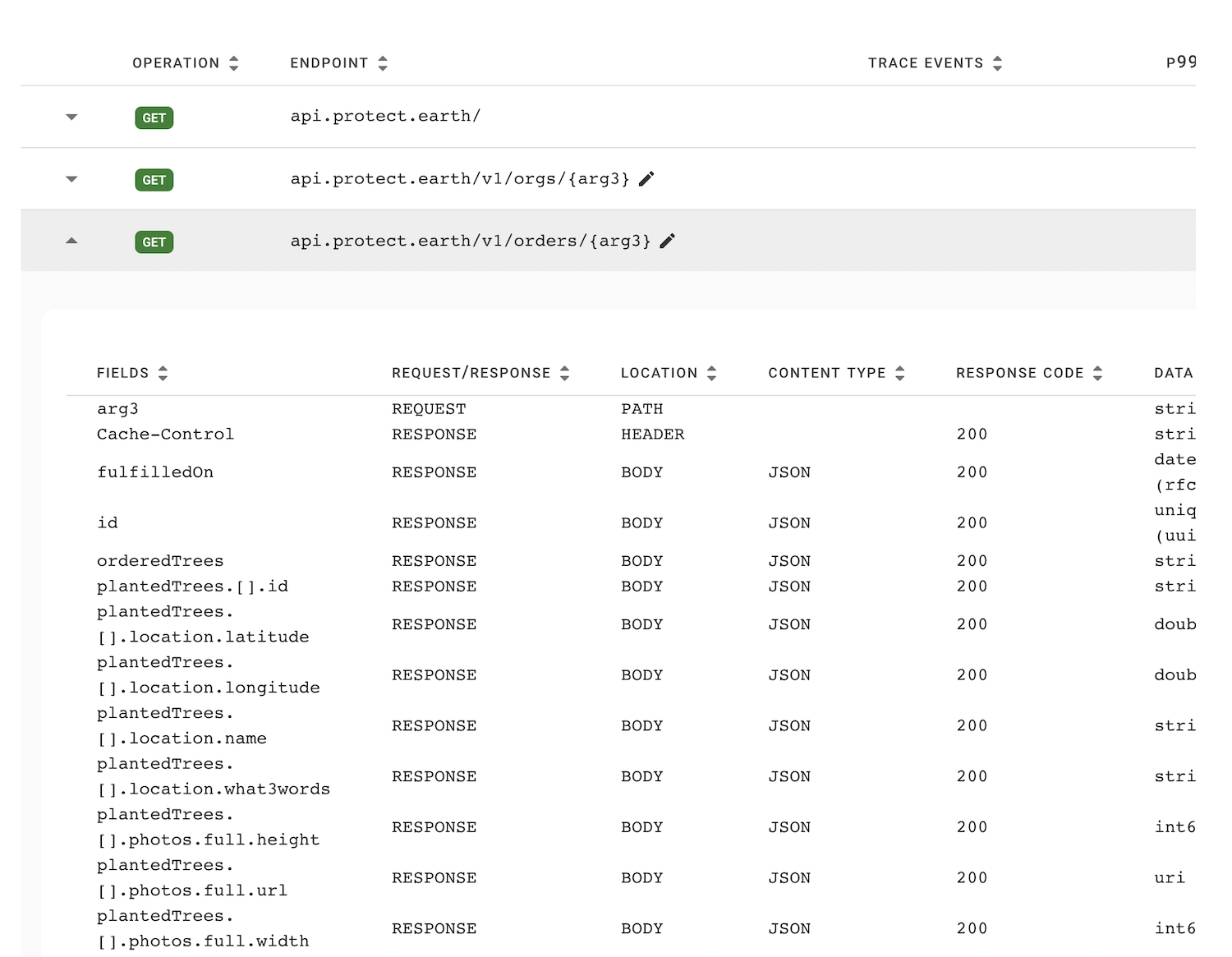Screen dimensions: 1232x957
Task: Edit the orders/{arg3} endpoint pattern
Action: point(667,241)
